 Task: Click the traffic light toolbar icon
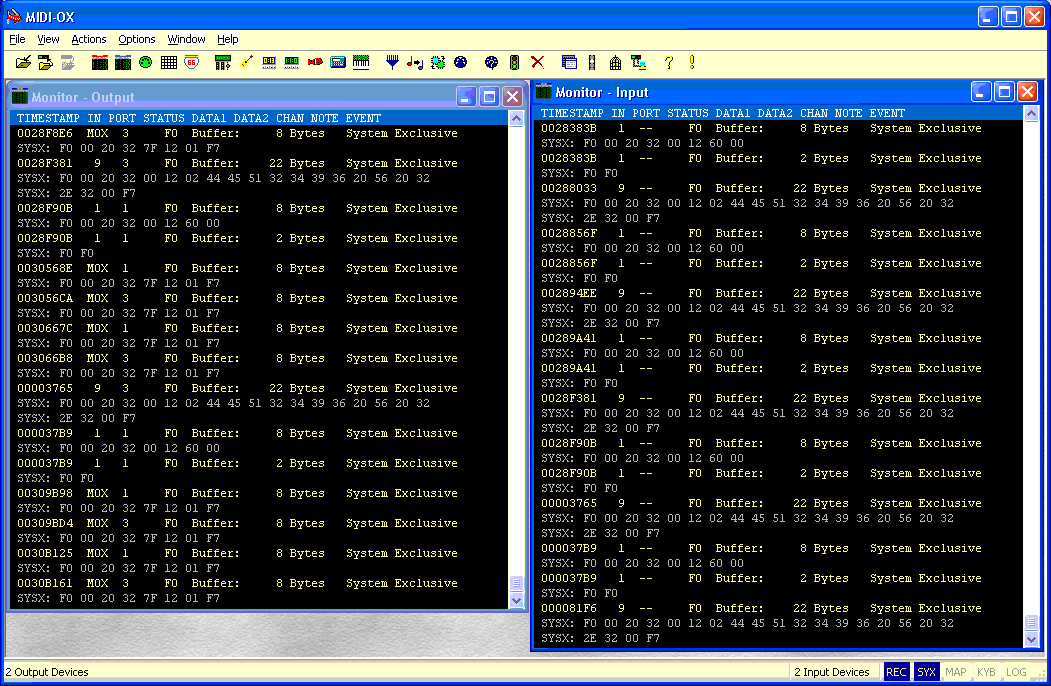click(514, 63)
